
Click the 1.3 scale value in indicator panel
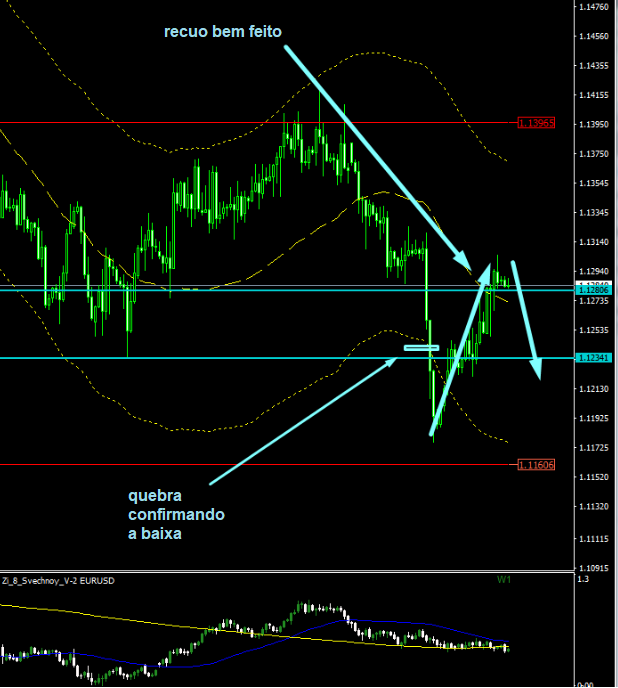coord(584,581)
